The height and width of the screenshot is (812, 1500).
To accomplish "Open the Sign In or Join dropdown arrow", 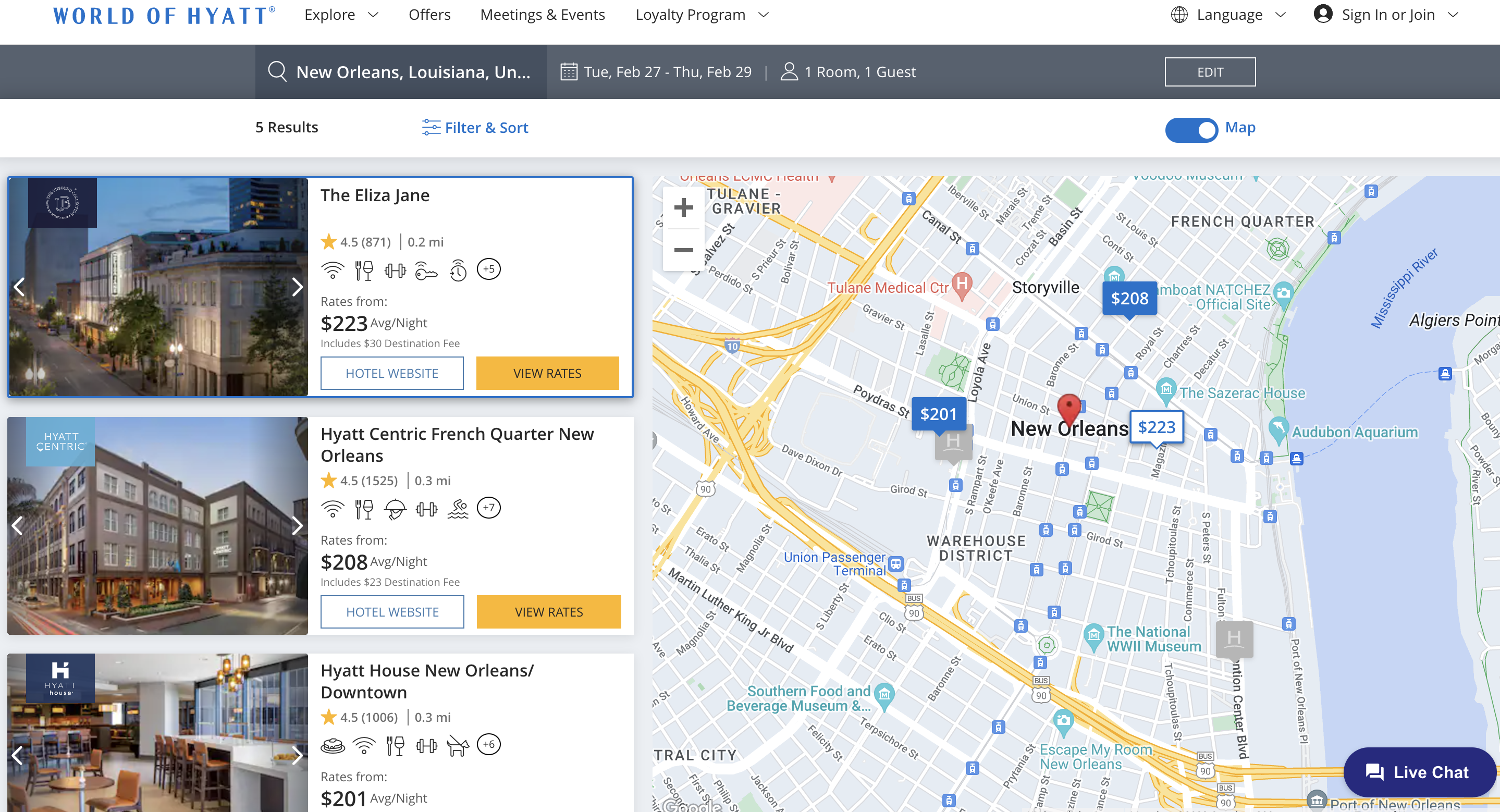I will pos(1453,15).
